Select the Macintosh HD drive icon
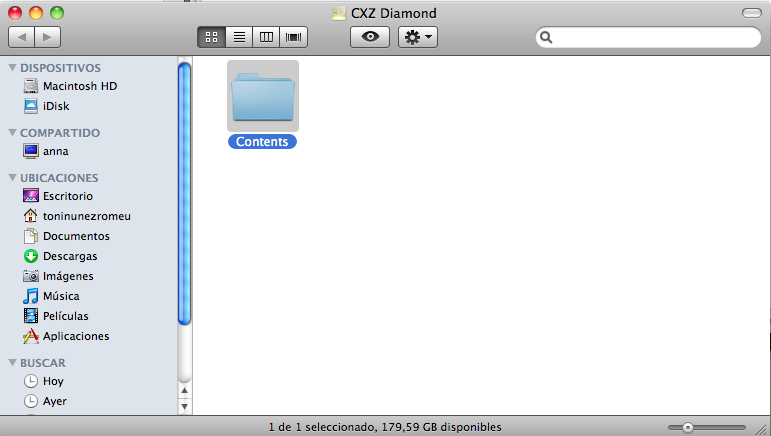Viewport: 771px width, 436px height. click(31, 86)
